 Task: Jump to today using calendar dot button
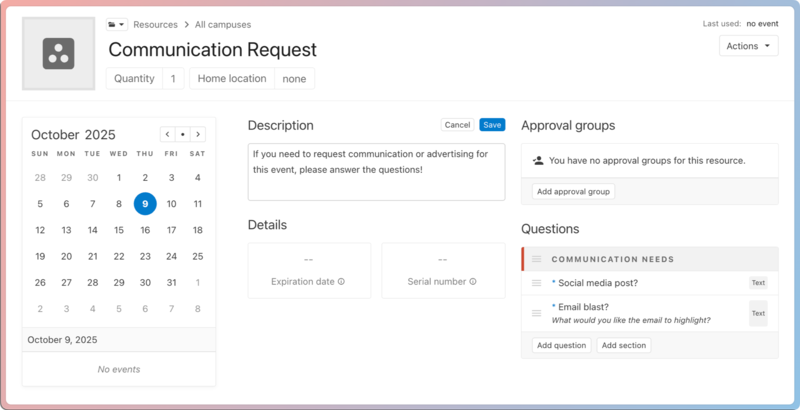pos(182,134)
